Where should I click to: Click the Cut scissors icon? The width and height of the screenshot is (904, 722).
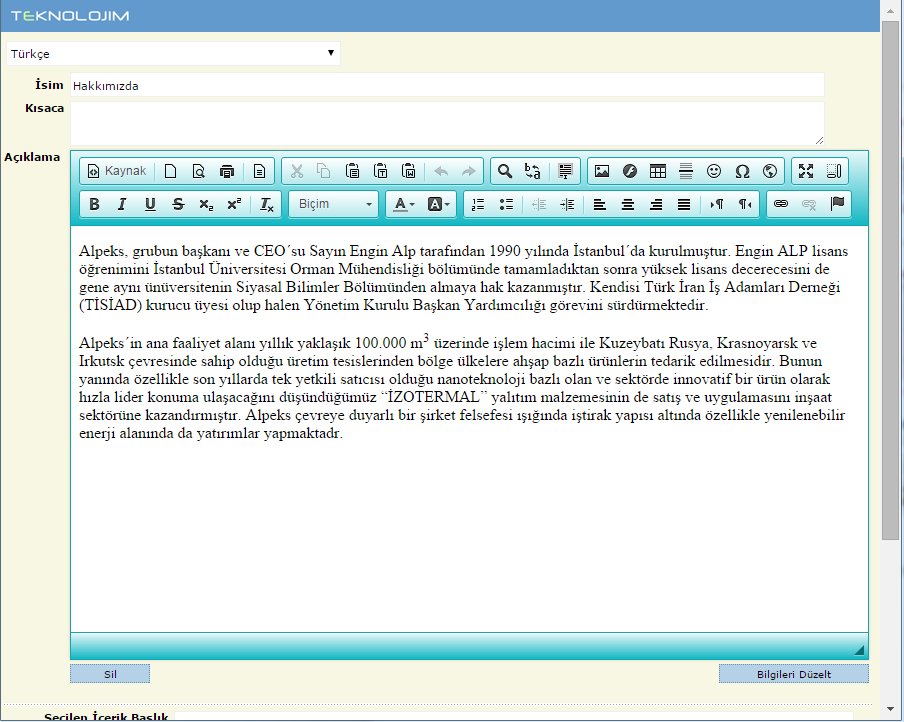[x=297, y=171]
